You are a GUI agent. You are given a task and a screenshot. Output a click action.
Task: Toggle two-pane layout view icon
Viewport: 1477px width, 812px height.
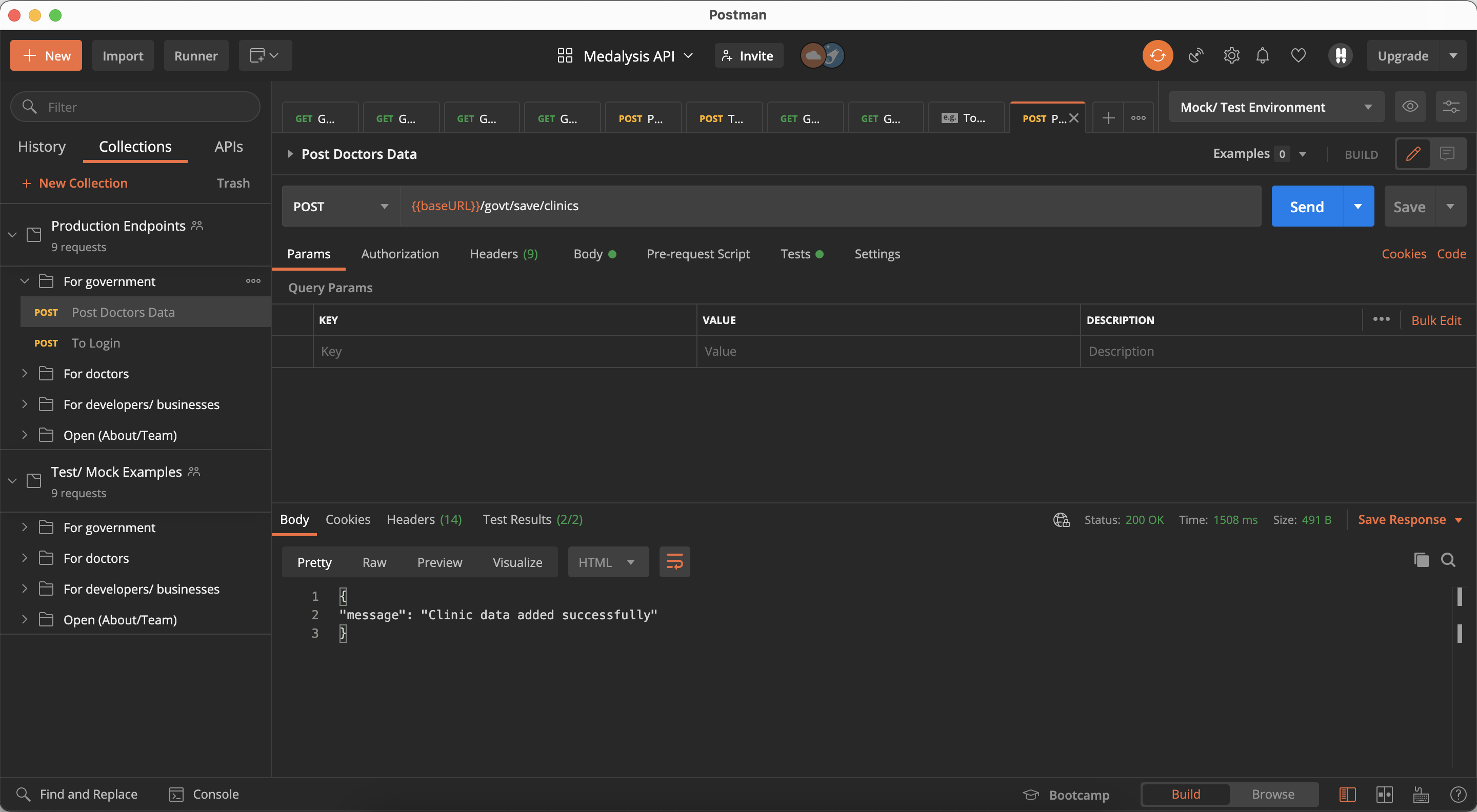[x=1384, y=794]
